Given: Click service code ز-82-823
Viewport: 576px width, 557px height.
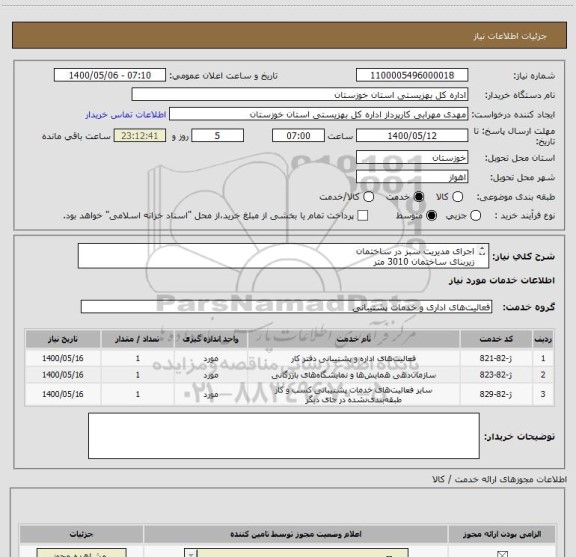Looking at the screenshot, I should pyautogui.click(x=496, y=375).
